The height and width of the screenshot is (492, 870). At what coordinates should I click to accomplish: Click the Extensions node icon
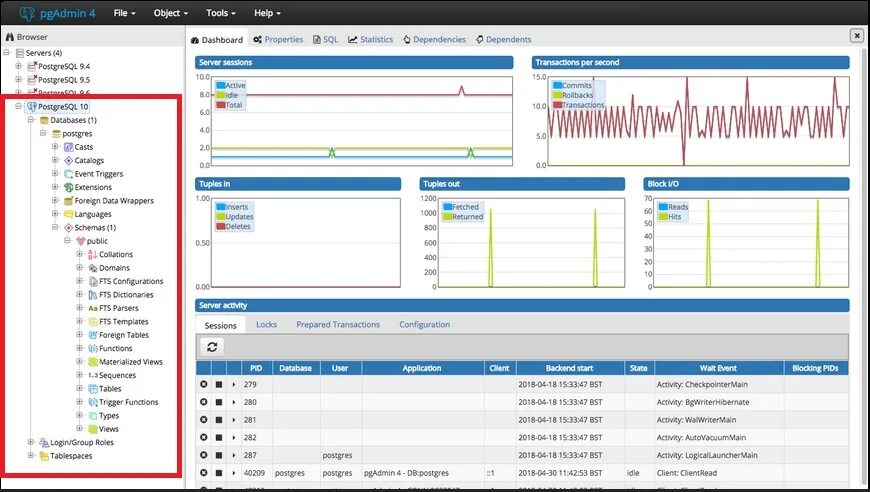click(68, 187)
